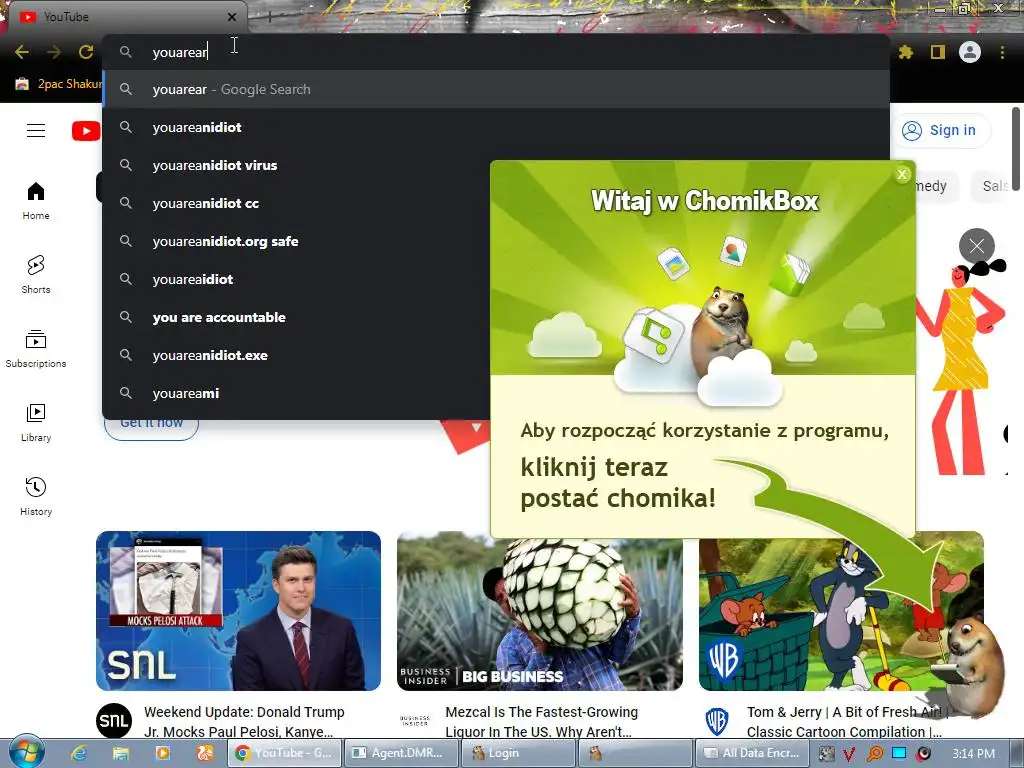Open the Chrome profile avatar
1024x768 pixels.
pos(970,52)
